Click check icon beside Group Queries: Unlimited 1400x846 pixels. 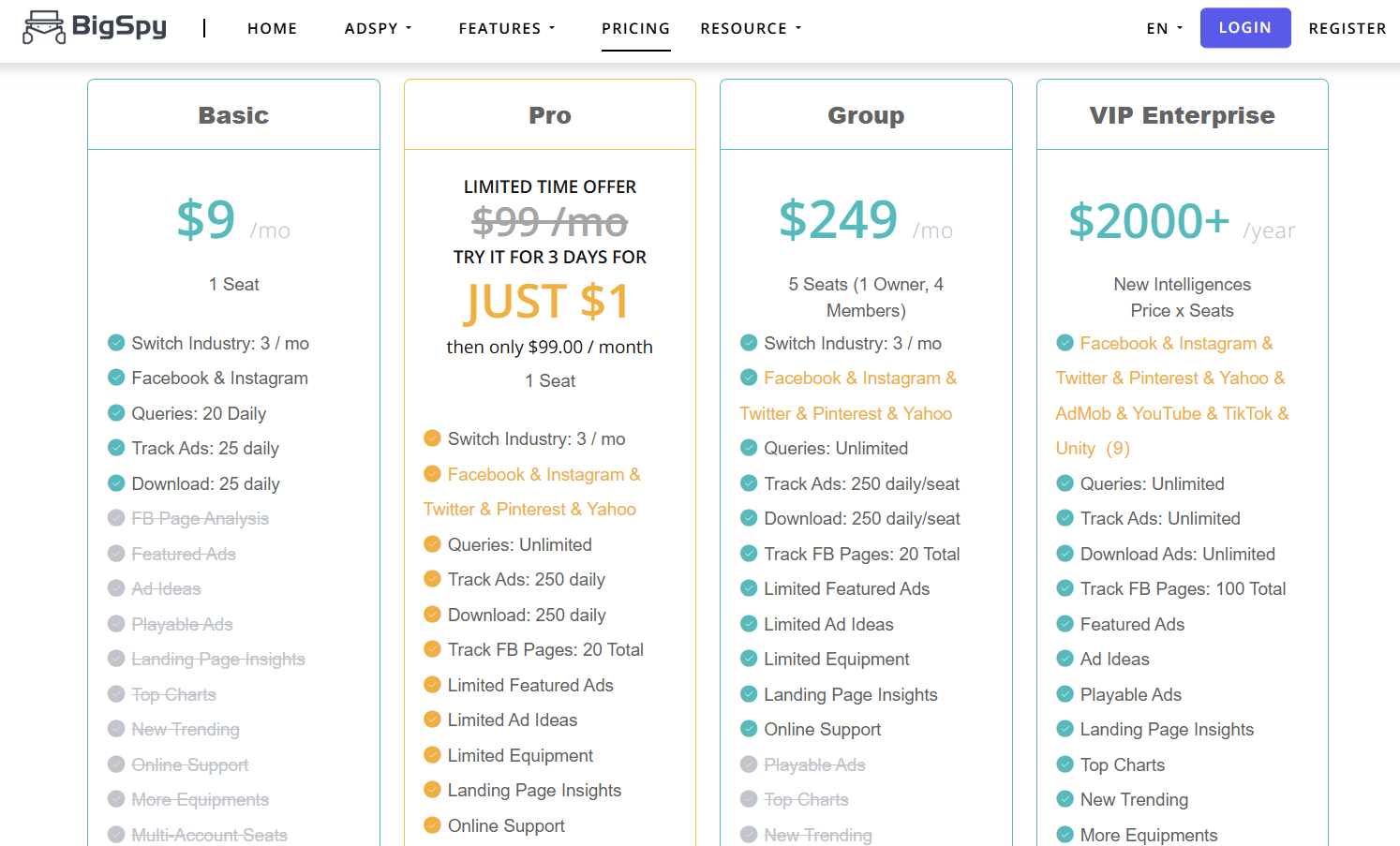tap(749, 448)
